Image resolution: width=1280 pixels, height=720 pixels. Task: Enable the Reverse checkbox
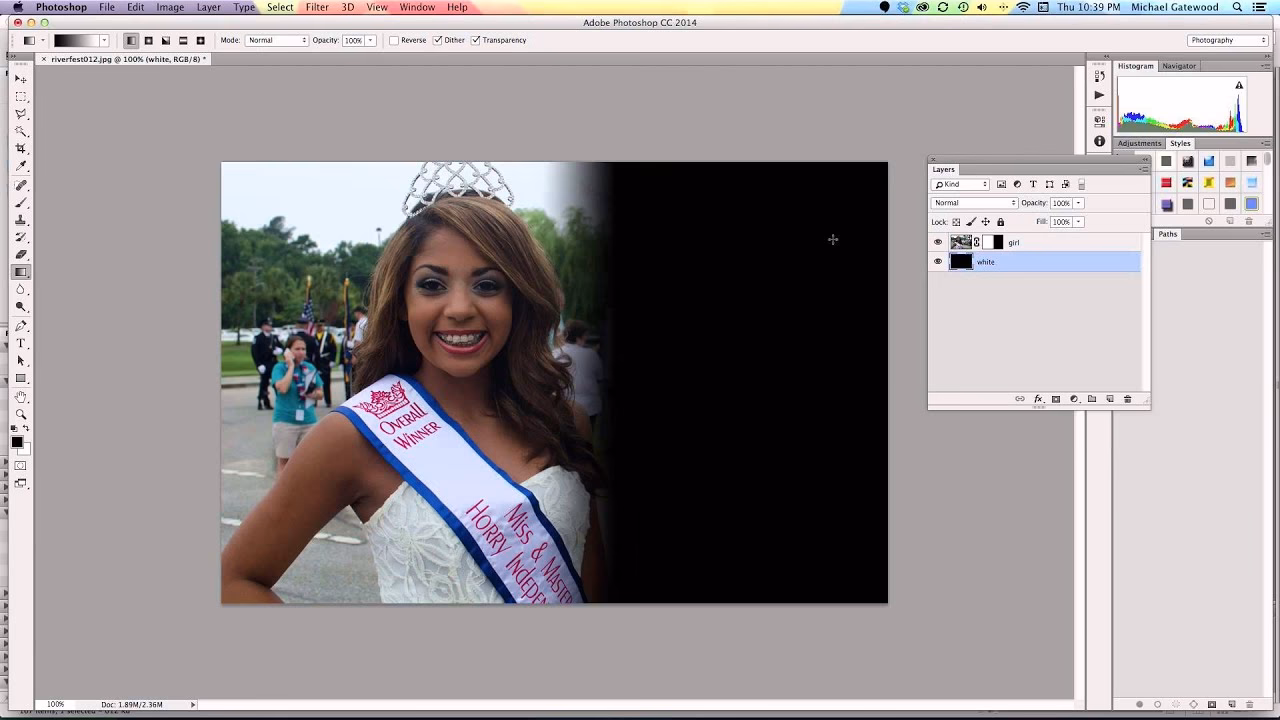(x=394, y=41)
